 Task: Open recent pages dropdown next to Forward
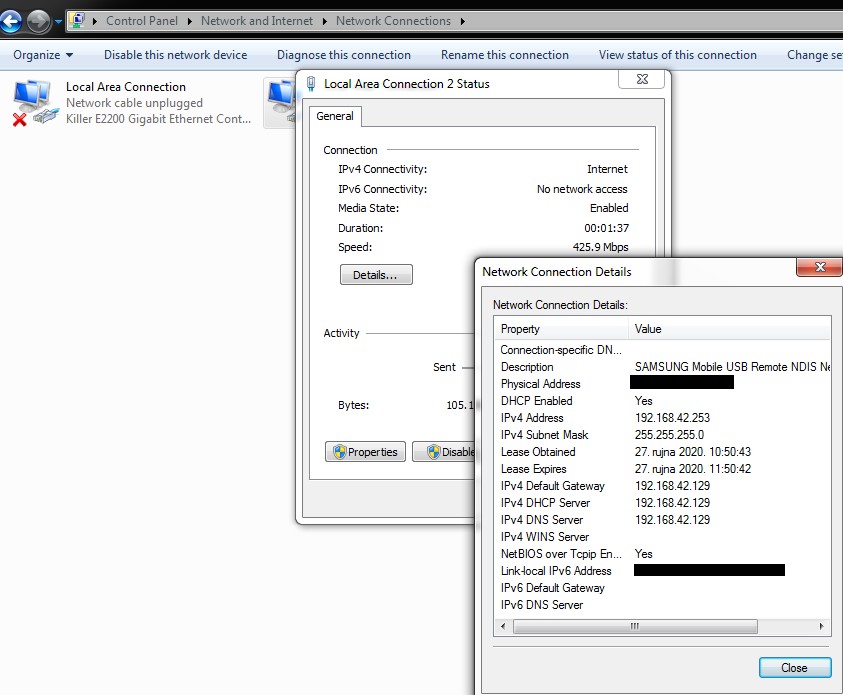(x=58, y=22)
